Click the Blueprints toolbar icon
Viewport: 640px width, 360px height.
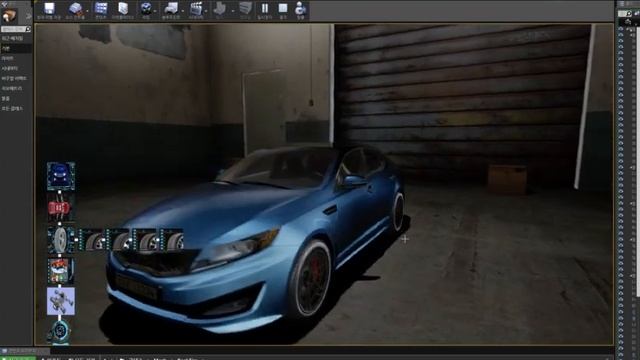point(171,9)
